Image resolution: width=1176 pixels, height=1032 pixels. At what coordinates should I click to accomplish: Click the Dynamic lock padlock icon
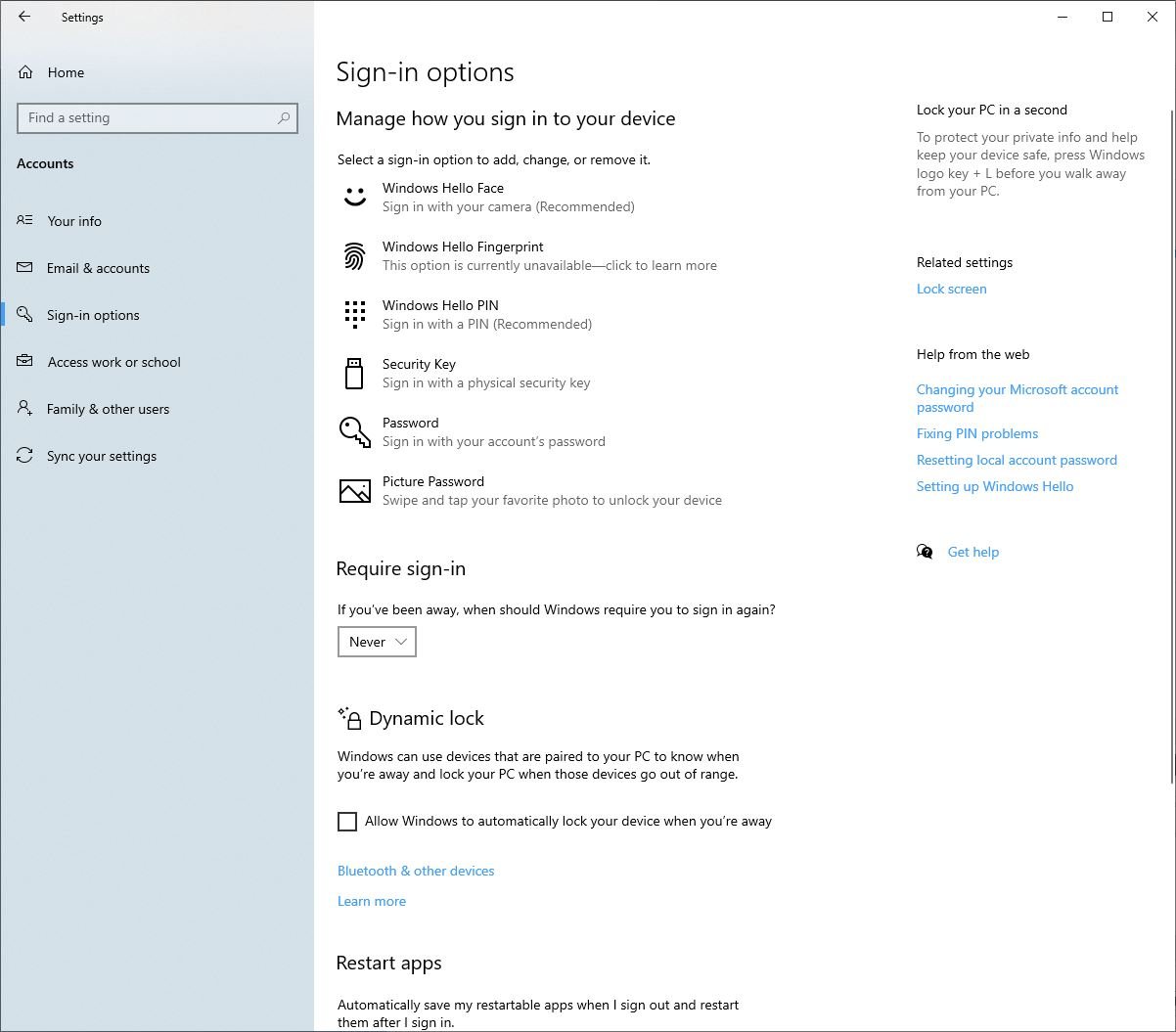[349, 718]
